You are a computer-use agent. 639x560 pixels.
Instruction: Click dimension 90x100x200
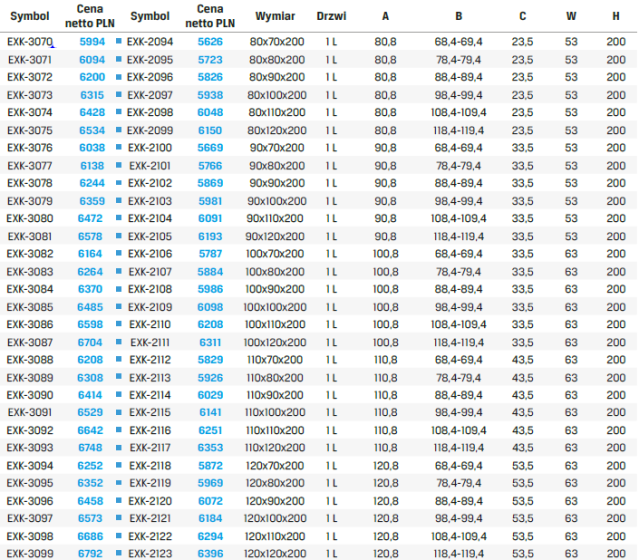coord(277,201)
